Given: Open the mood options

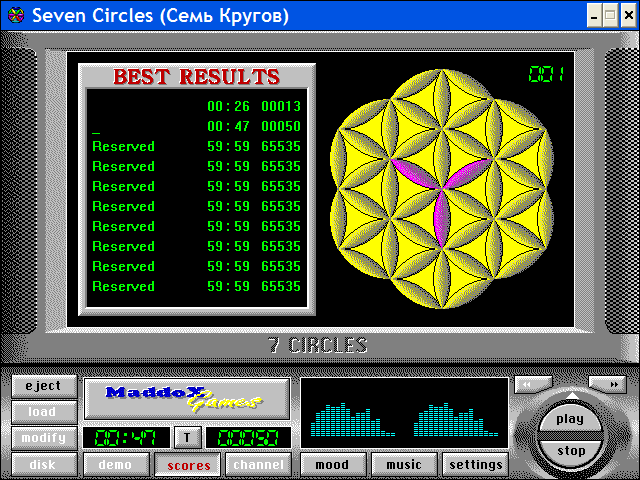Looking at the screenshot, I should (x=332, y=465).
